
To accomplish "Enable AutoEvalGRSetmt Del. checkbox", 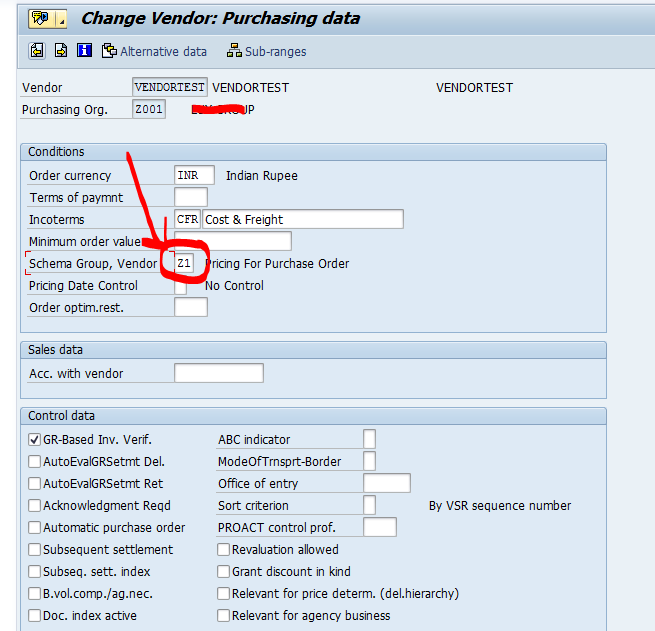I will 35,461.
